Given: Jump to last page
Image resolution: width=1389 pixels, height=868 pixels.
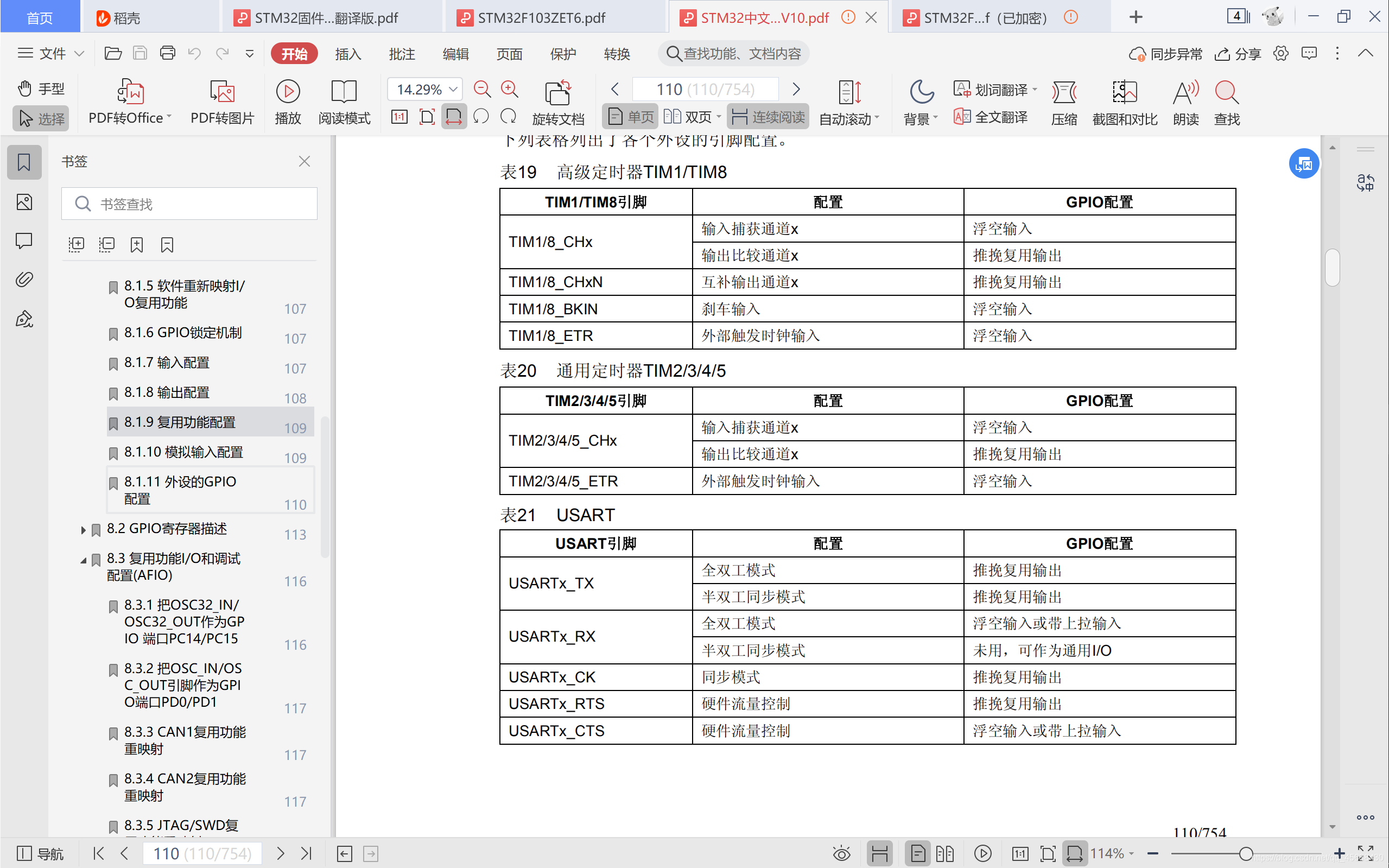Looking at the screenshot, I should (307, 854).
